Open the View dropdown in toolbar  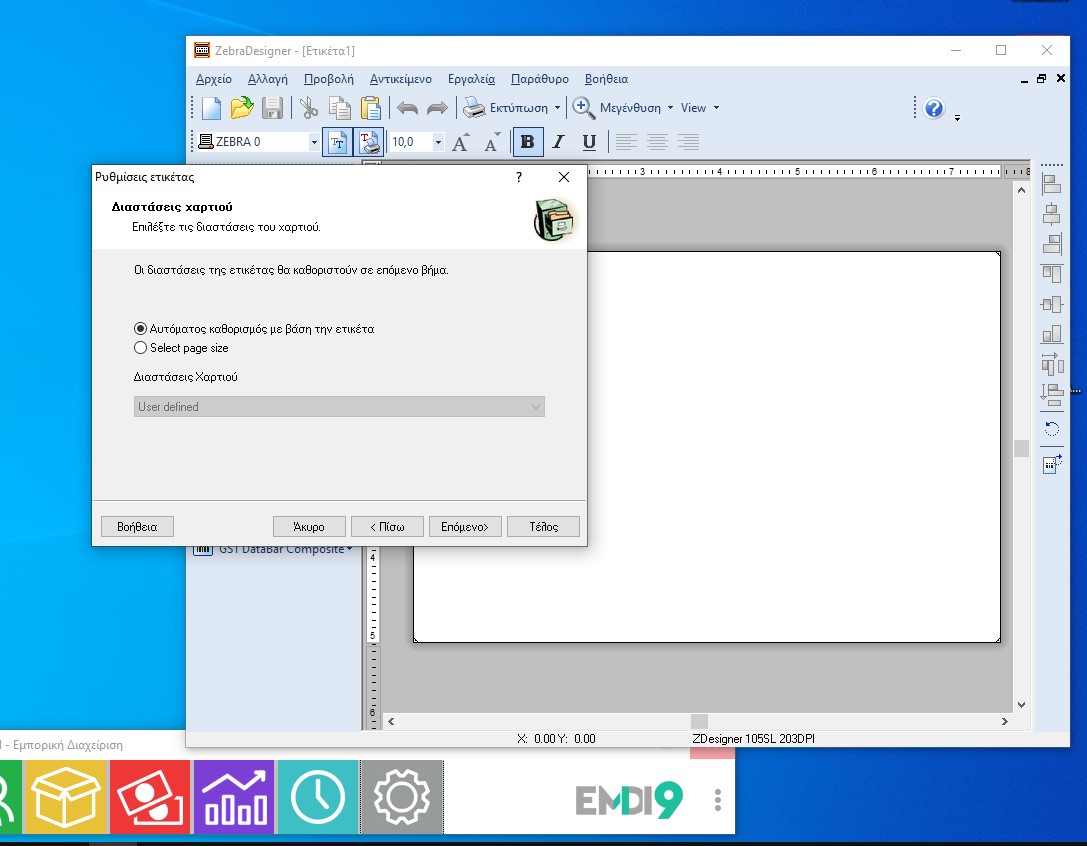[x=700, y=107]
